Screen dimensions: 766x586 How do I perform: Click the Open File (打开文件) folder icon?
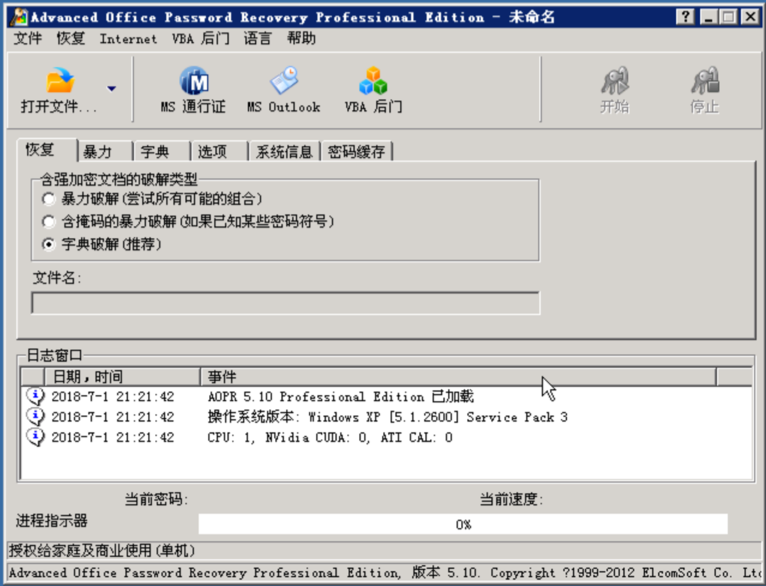pos(60,81)
